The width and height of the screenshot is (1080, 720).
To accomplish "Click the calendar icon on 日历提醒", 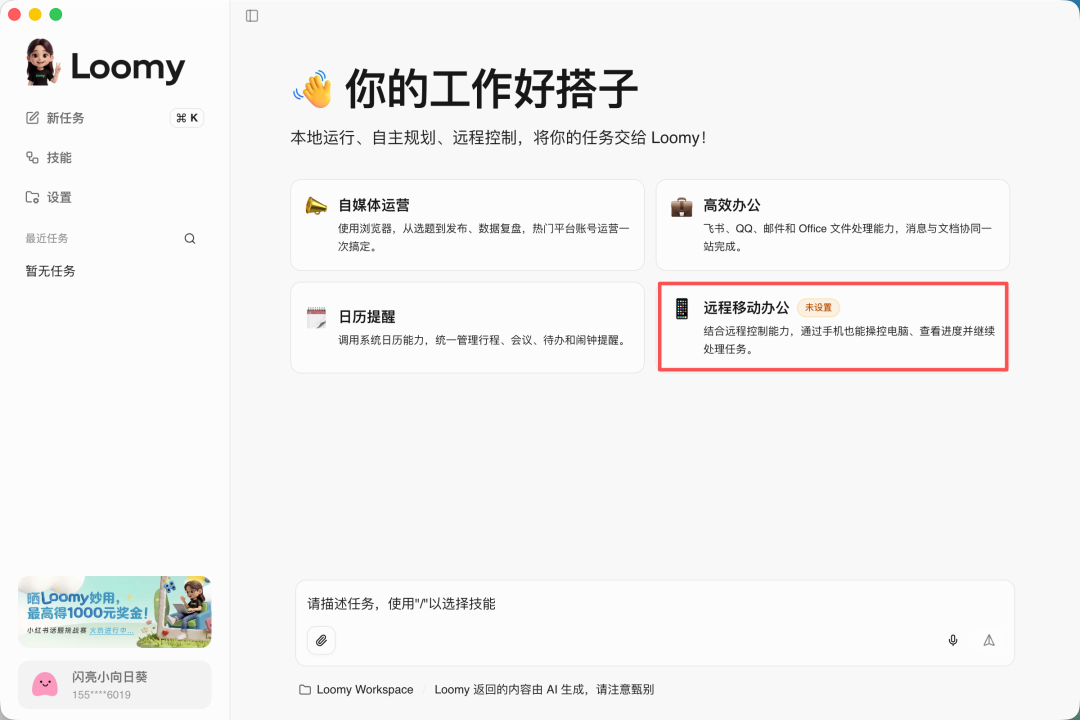I will (x=316, y=318).
